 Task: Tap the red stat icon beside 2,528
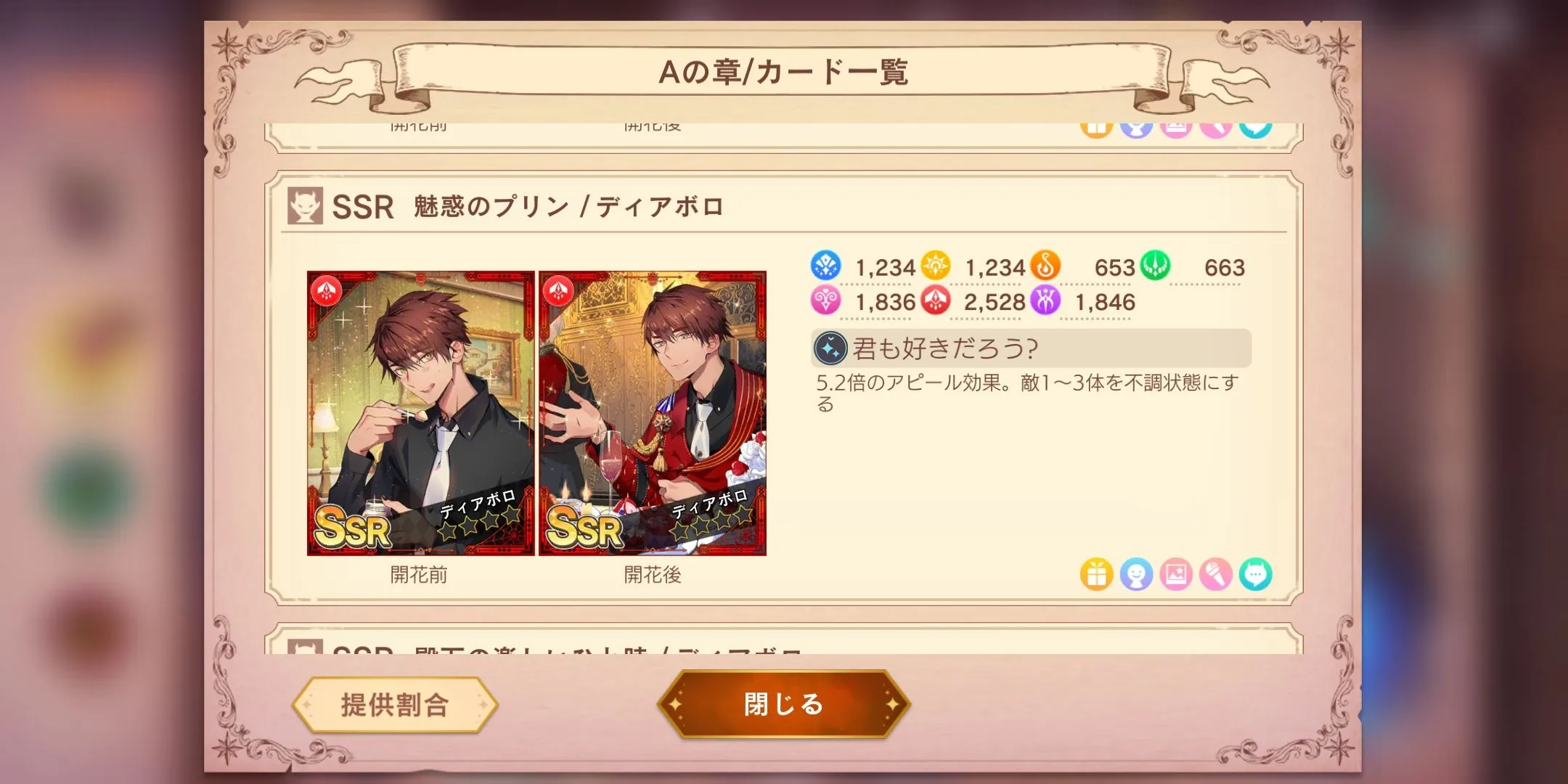(x=935, y=300)
